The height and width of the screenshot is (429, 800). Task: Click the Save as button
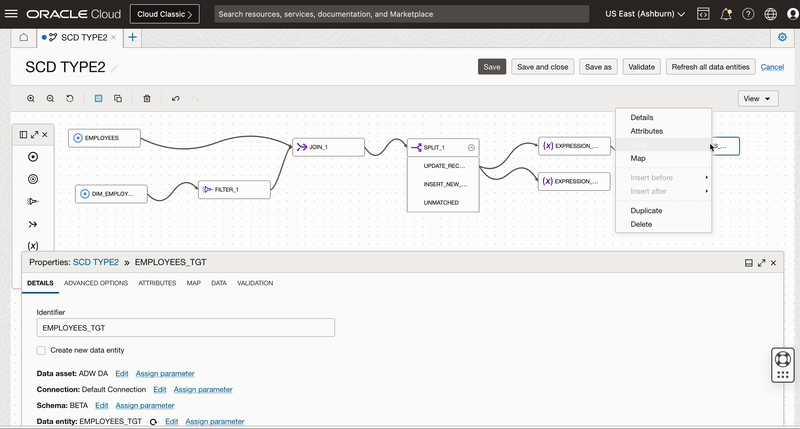pyautogui.click(x=598, y=67)
